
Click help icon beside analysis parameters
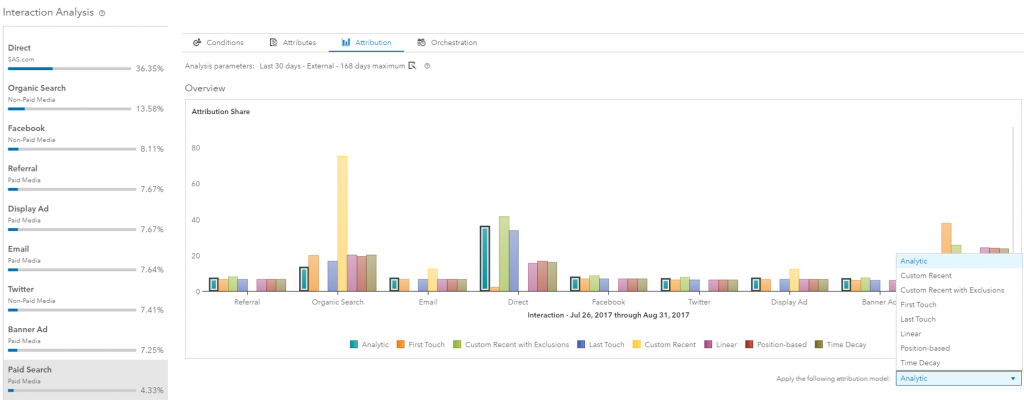point(427,66)
